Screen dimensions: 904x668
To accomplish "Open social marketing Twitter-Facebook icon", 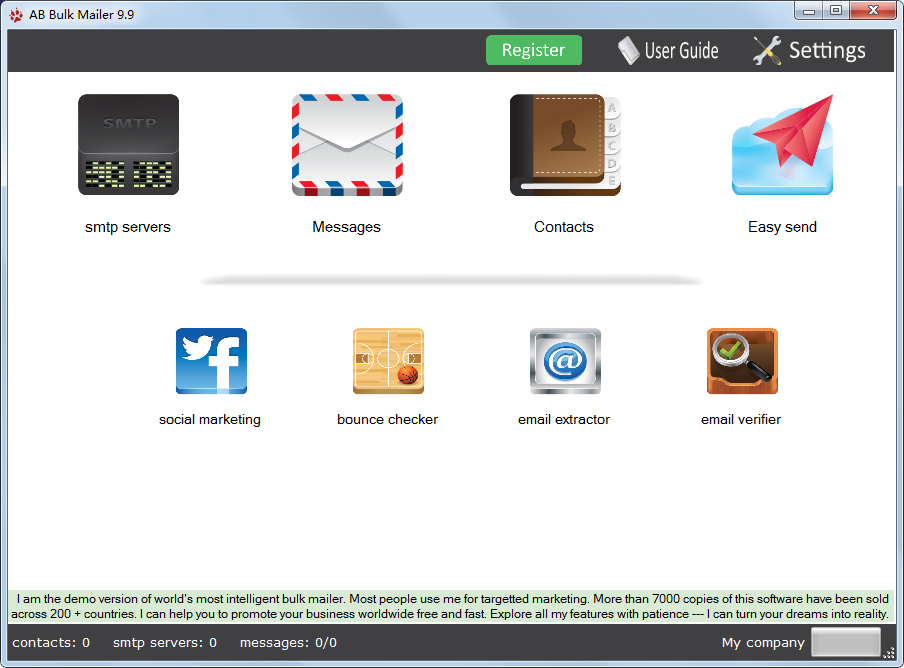I will [212, 361].
